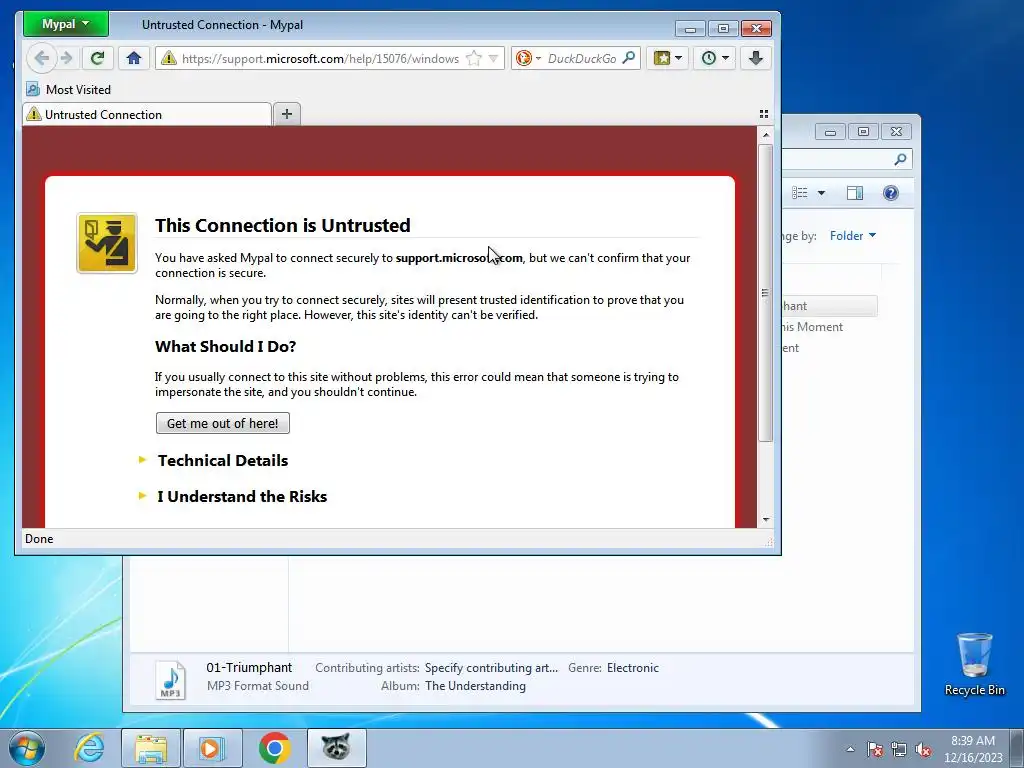
Task: Go back with the browser Back arrow
Action: pos(42,58)
